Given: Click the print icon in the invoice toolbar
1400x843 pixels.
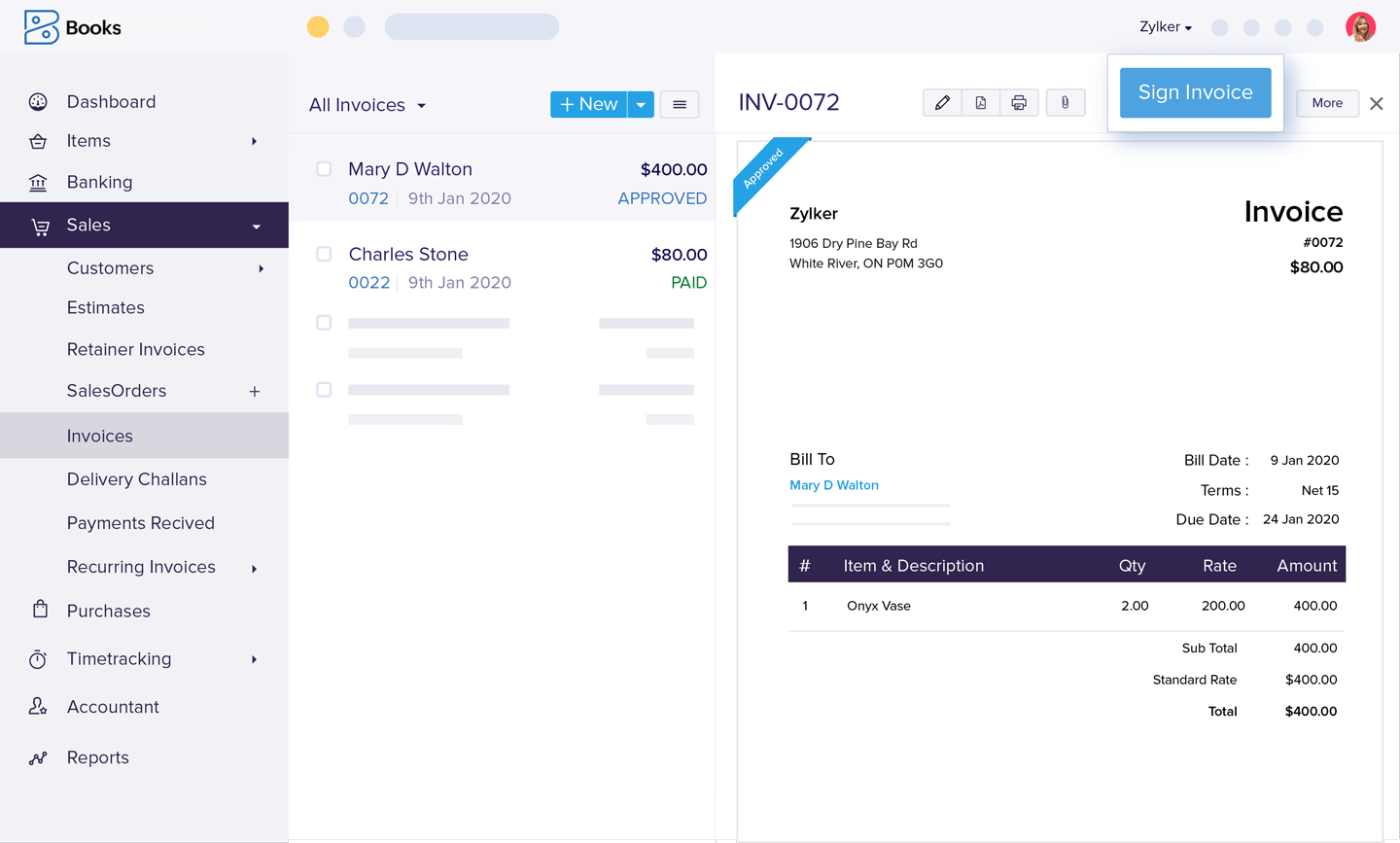Looking at the screenshot, I should click(x=1019, y=101).
